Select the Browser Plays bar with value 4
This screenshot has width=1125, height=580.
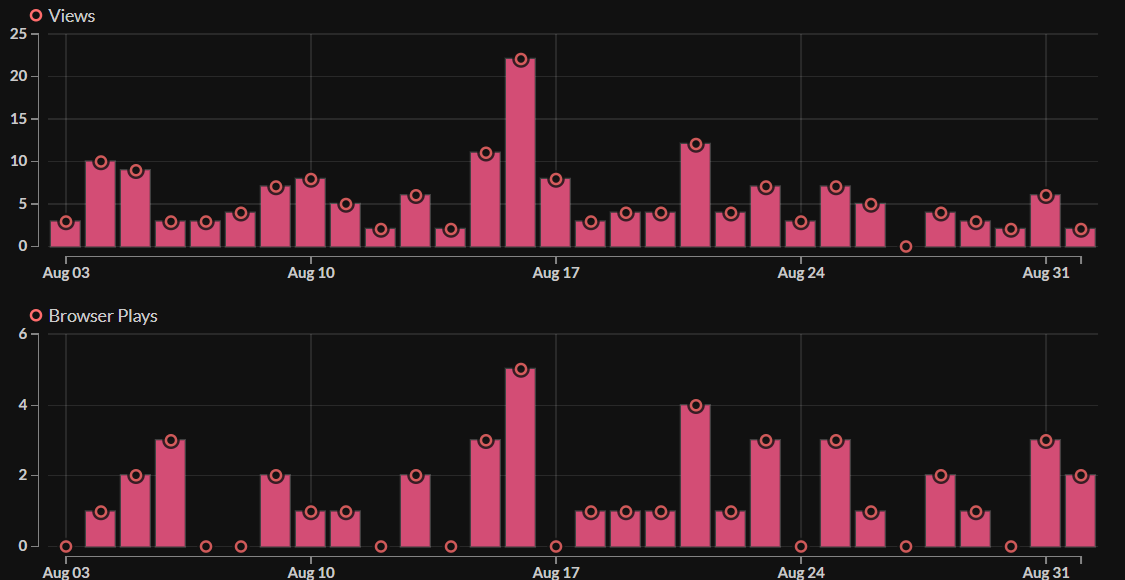point(696,476)
